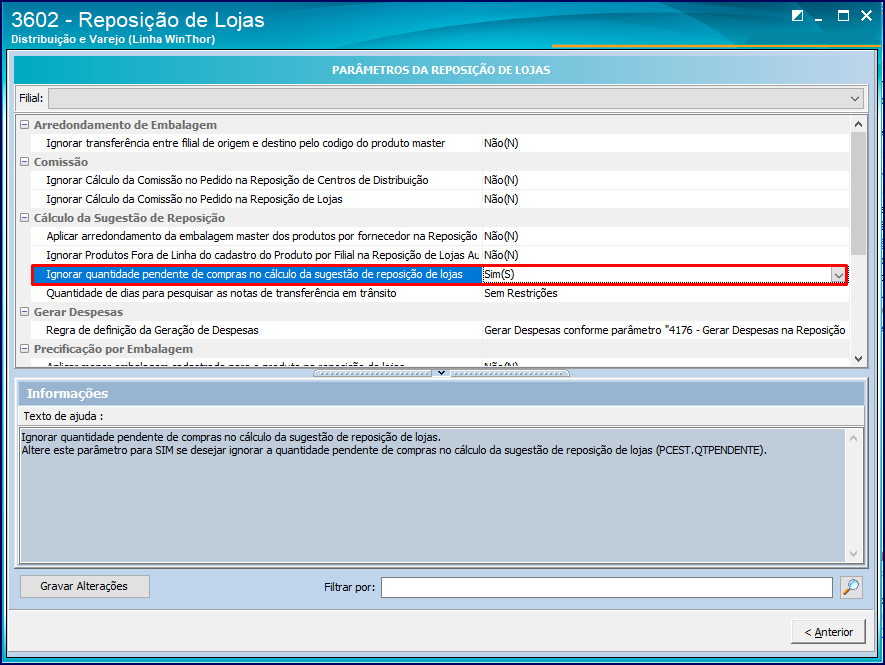The image size is (885, 665).
Task: Click the Filtrar por input field
Action: click(x=607, y=587)
